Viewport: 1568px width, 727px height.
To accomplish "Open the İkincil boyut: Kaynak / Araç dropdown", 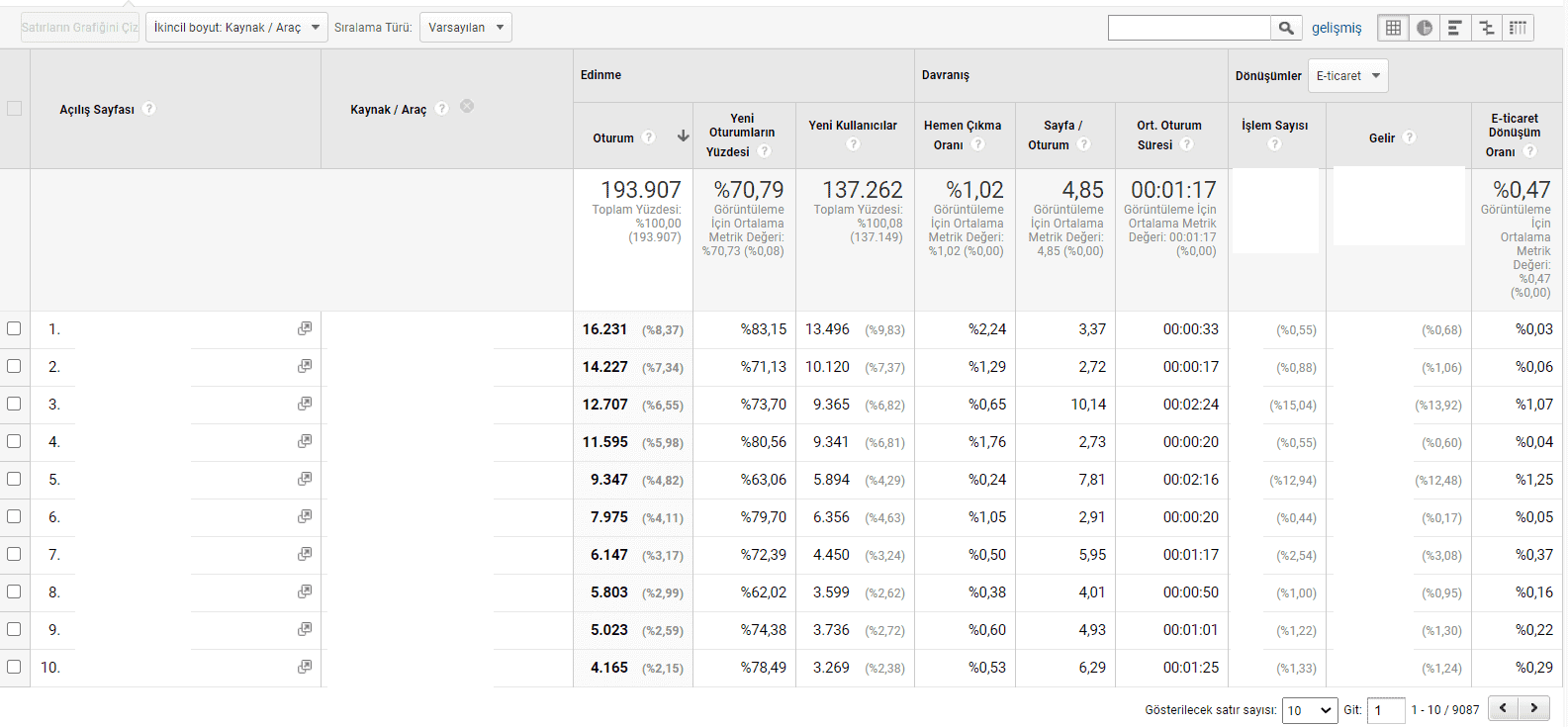I will pos(237,28).
